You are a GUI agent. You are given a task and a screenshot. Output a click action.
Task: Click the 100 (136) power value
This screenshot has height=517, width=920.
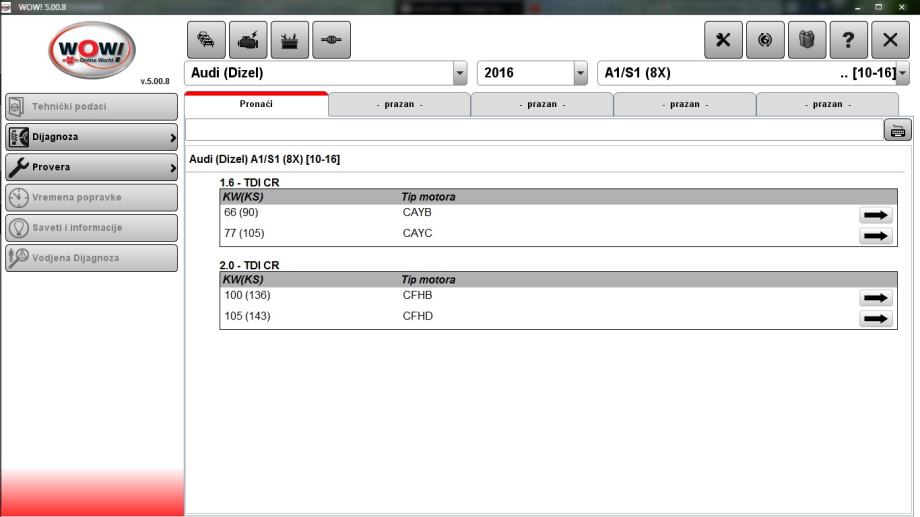click(x=247, y=295)
